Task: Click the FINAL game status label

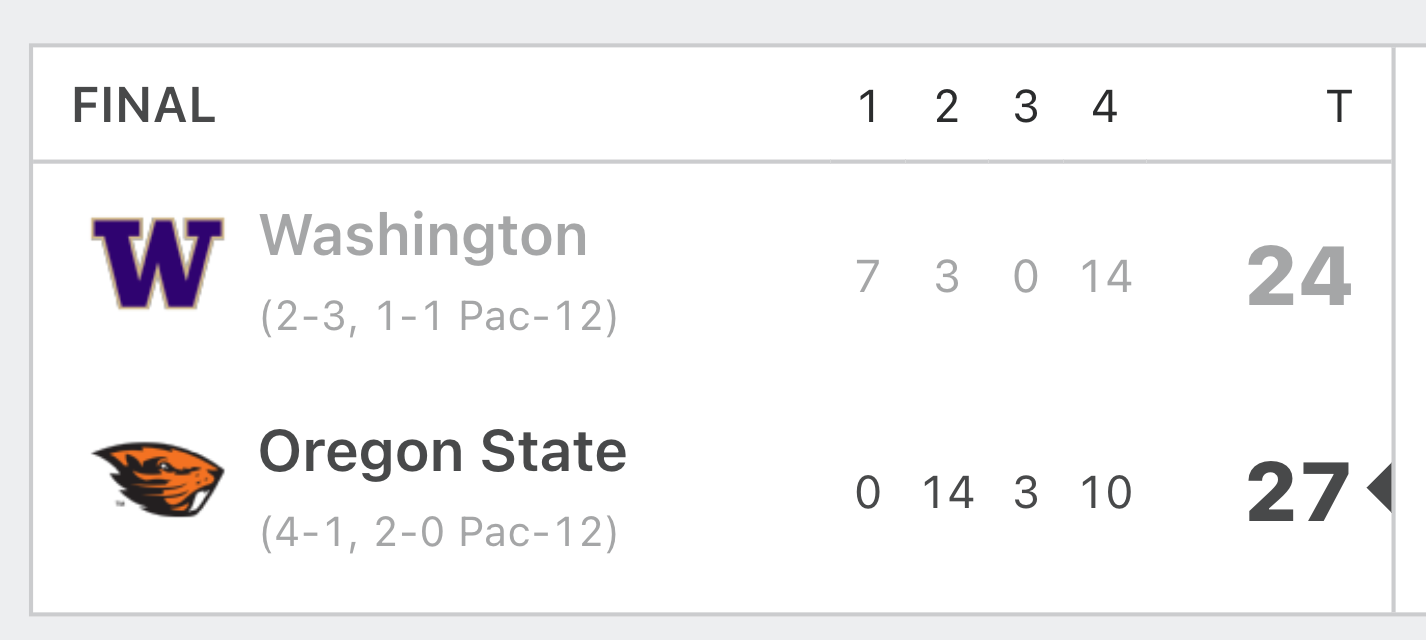Action: pyautogui.click(x=144, y=106)
